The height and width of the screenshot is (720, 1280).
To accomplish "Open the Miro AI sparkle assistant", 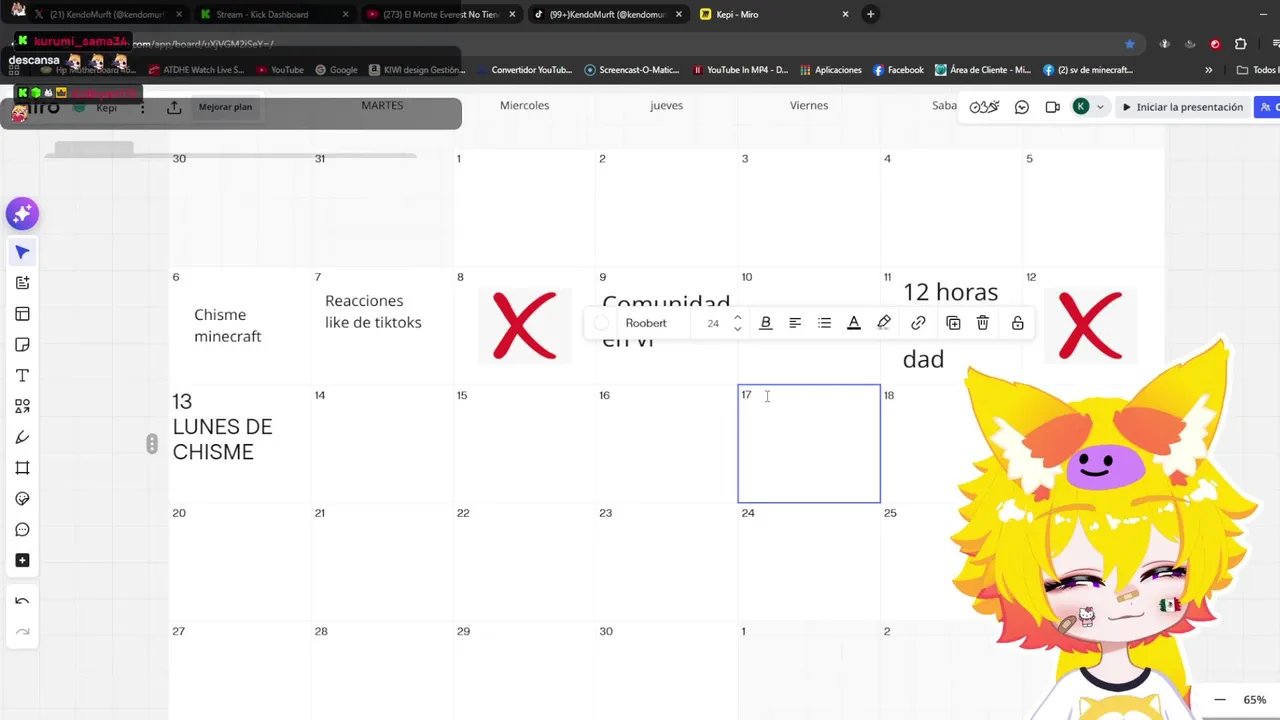I will (x=22, y=214).
